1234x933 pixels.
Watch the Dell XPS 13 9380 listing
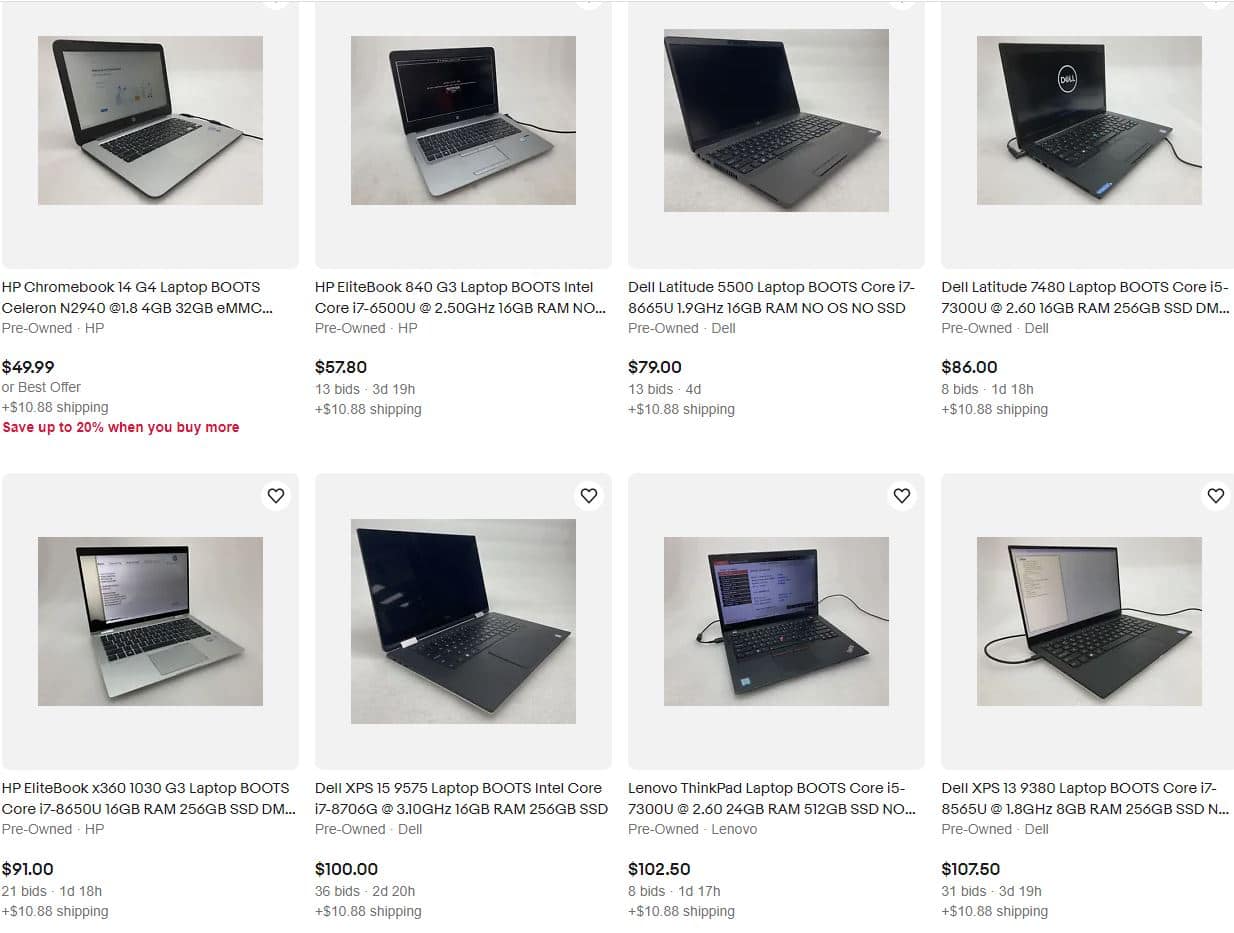click(1215, 495)
